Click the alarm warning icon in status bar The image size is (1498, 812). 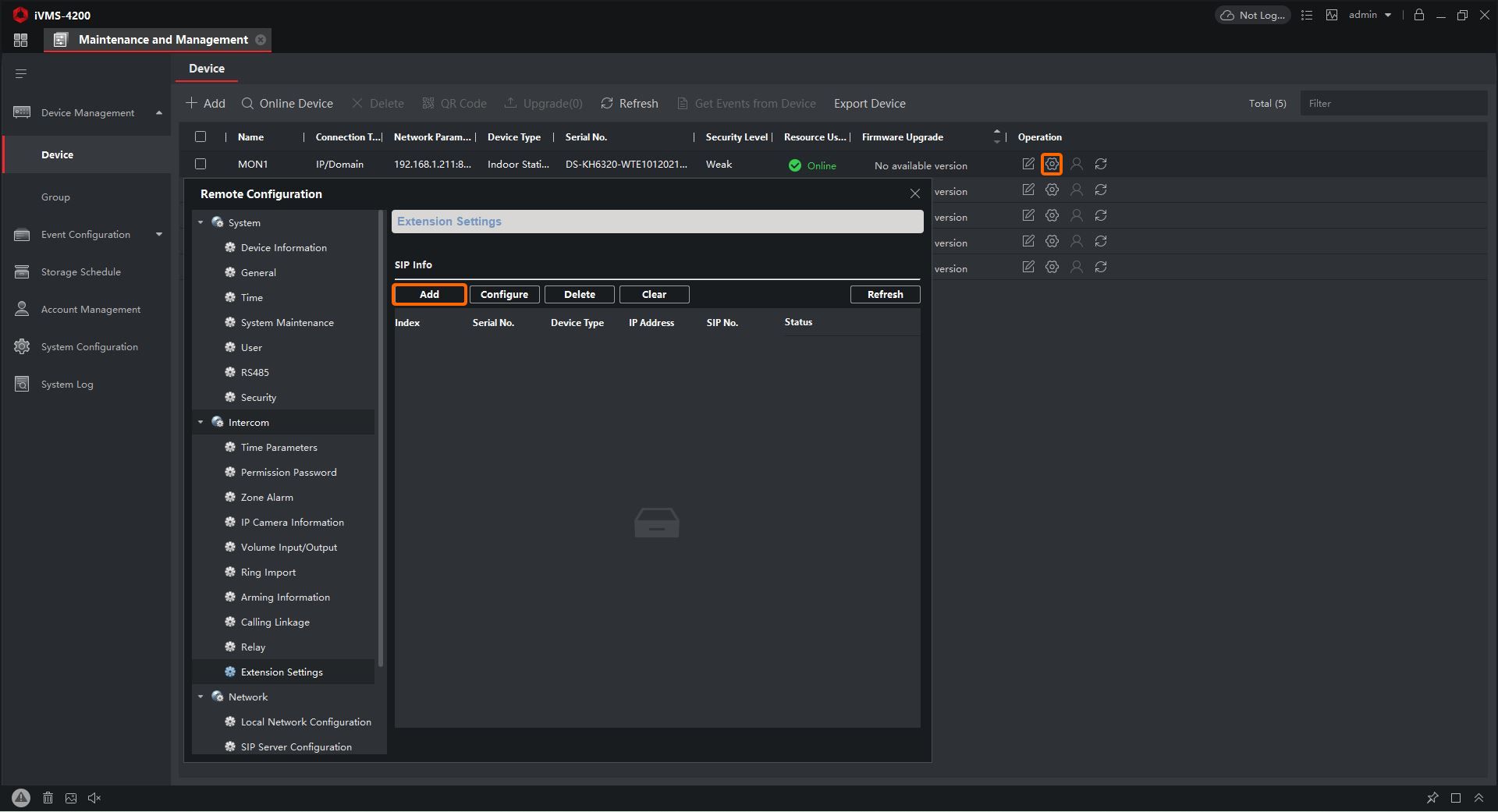pyautogui.click(x=21, y=798)
